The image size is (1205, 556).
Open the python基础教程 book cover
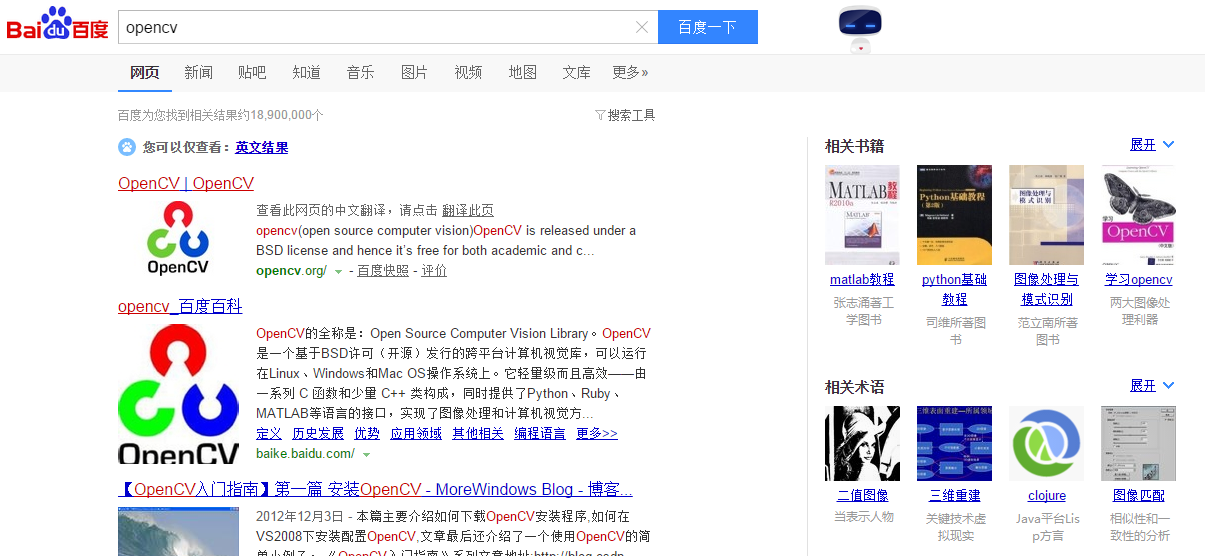tap(955, 215)
